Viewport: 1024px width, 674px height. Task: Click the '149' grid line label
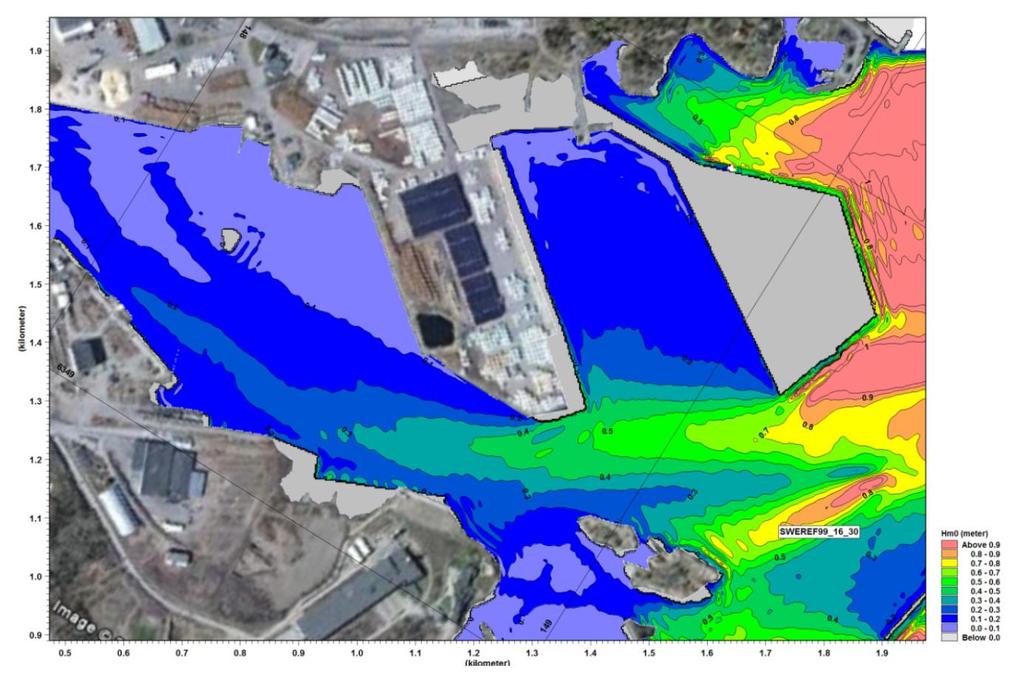click(x=545, y=626)
